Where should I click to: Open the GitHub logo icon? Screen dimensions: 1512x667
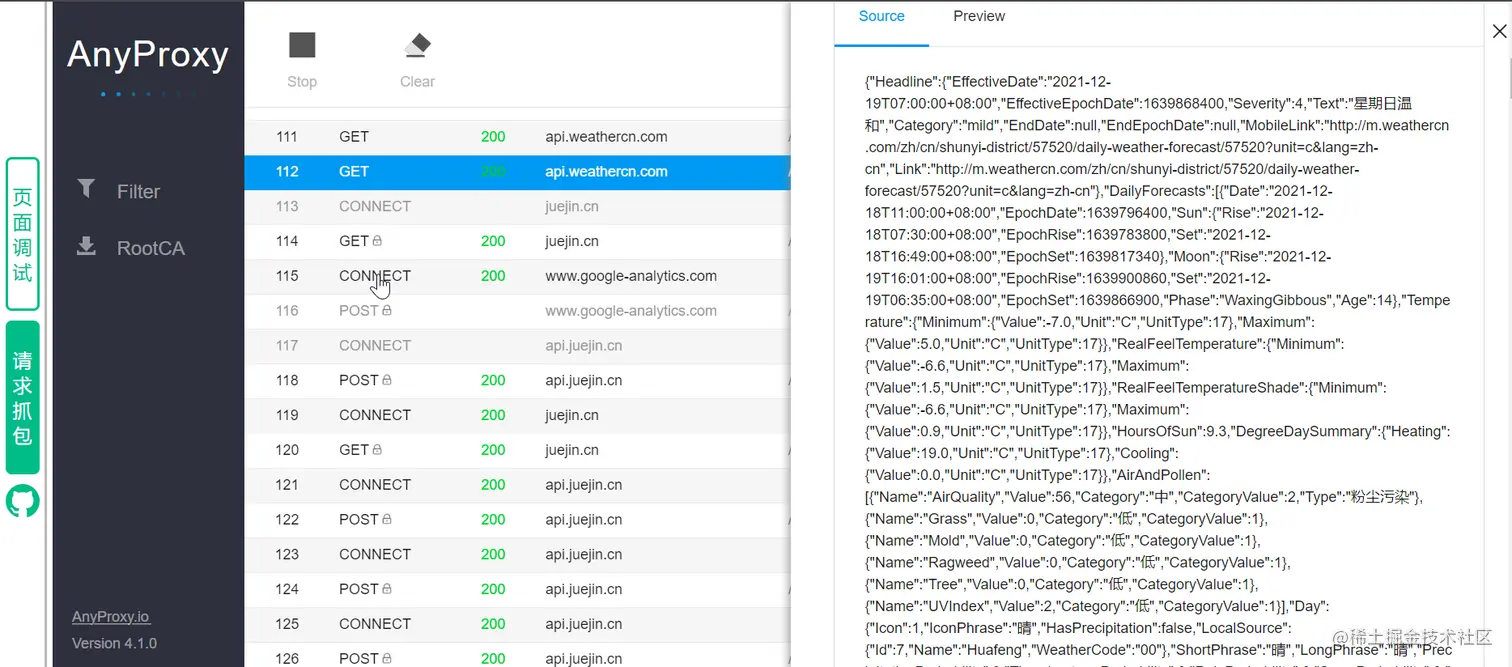[x=23, y=501]
